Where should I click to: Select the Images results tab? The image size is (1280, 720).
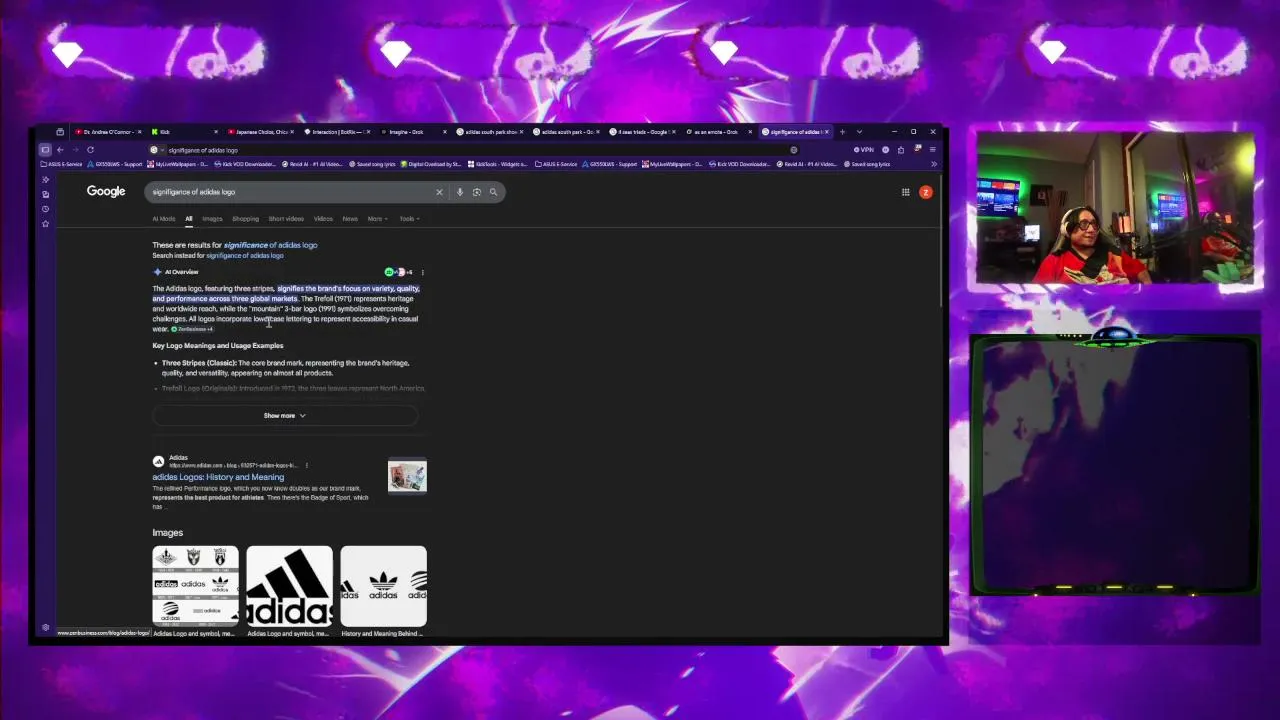[x=212, y=219]
